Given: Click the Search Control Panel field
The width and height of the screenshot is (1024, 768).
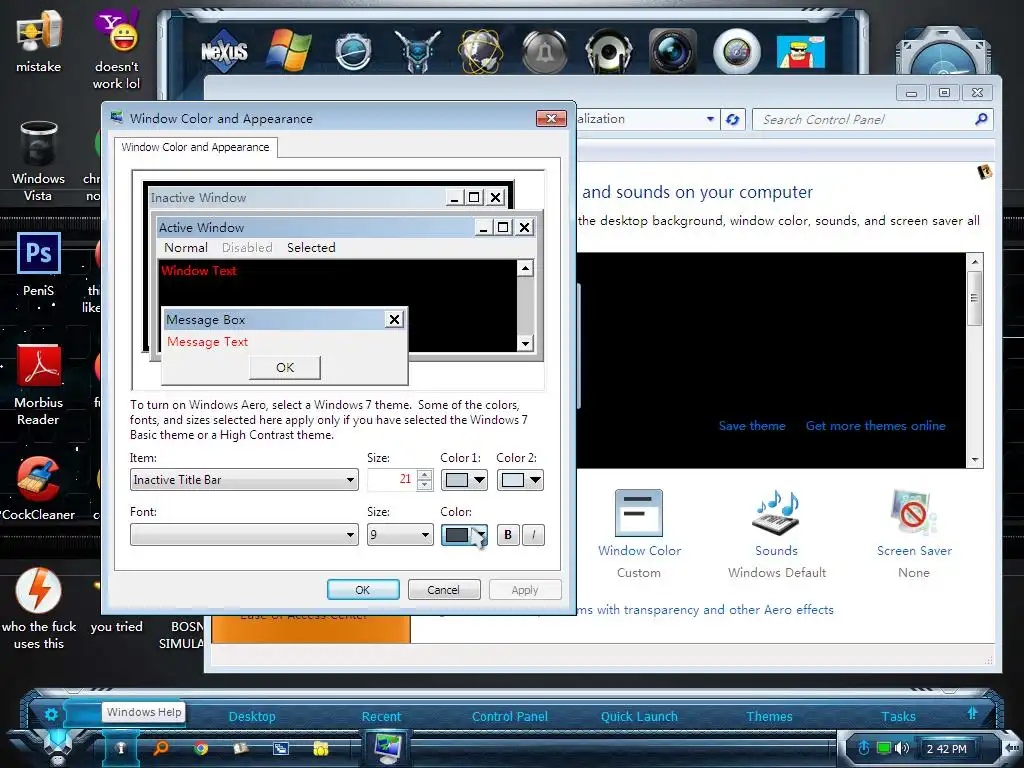Looking at the screenshot, I should pos(863,120).
